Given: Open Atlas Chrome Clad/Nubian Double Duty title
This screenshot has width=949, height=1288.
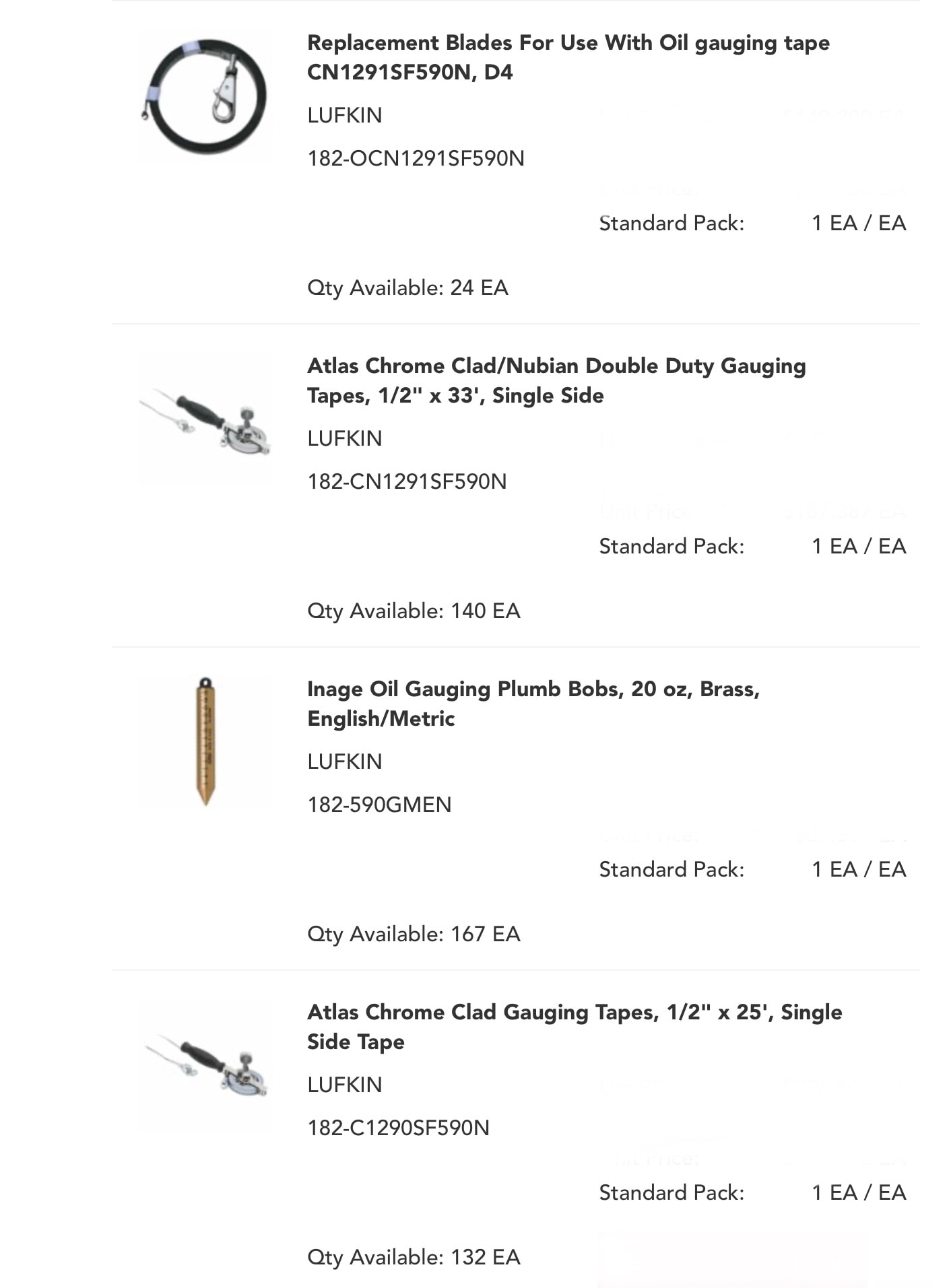Looking at the screenshot, I should point(556,380).
